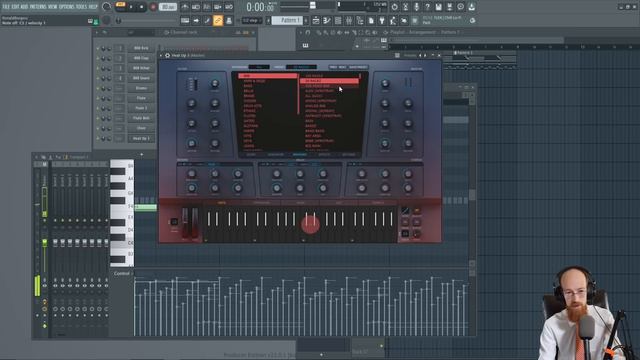Toggle loop recording icon
The image size is (640, 360).
coord(229,7)
